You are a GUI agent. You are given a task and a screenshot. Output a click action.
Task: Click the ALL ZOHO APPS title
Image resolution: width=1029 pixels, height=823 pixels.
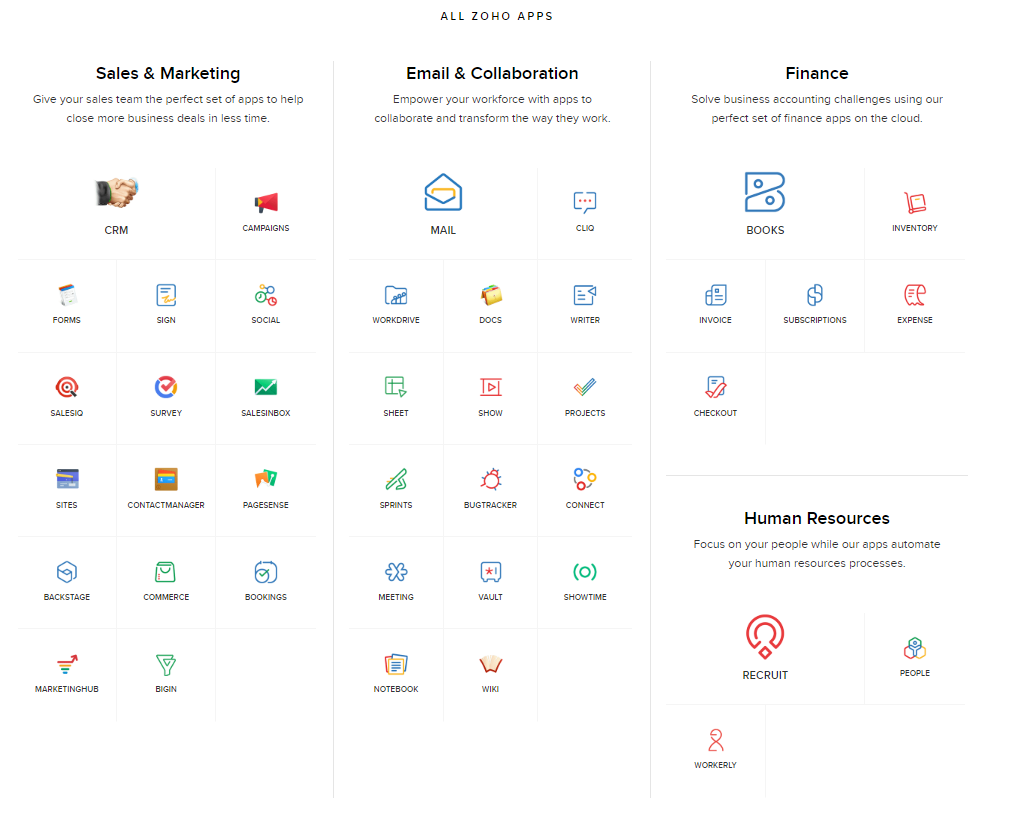tap(497, 16)
